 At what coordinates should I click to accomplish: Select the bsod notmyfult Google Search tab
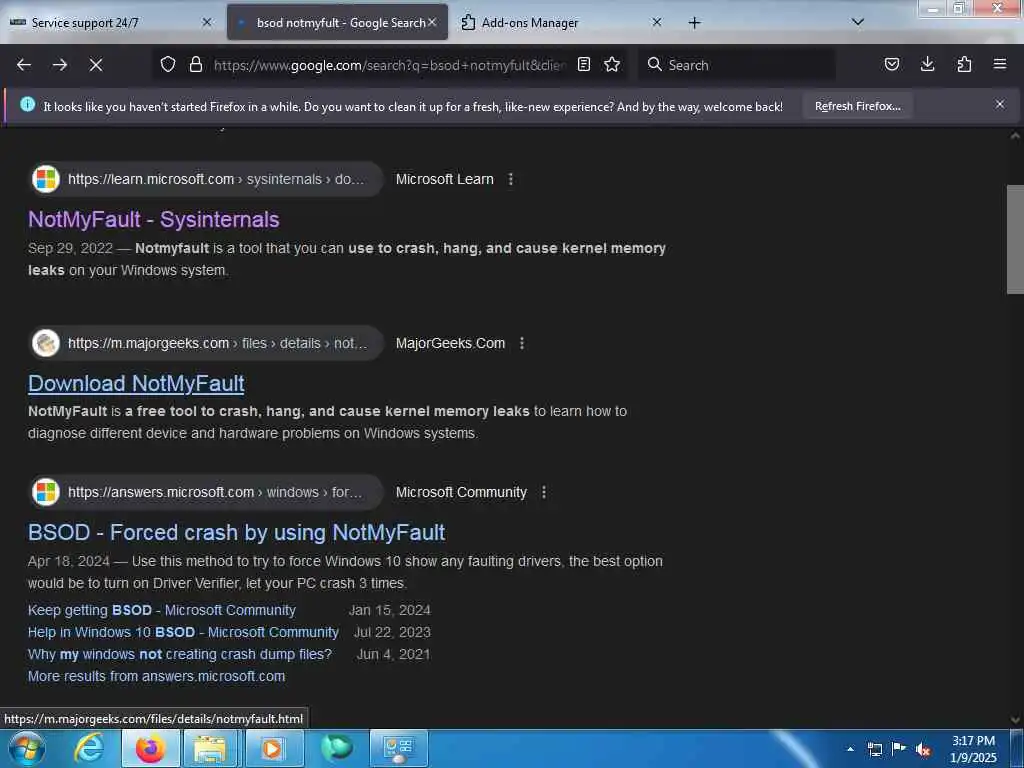click(x=337, y=23)
